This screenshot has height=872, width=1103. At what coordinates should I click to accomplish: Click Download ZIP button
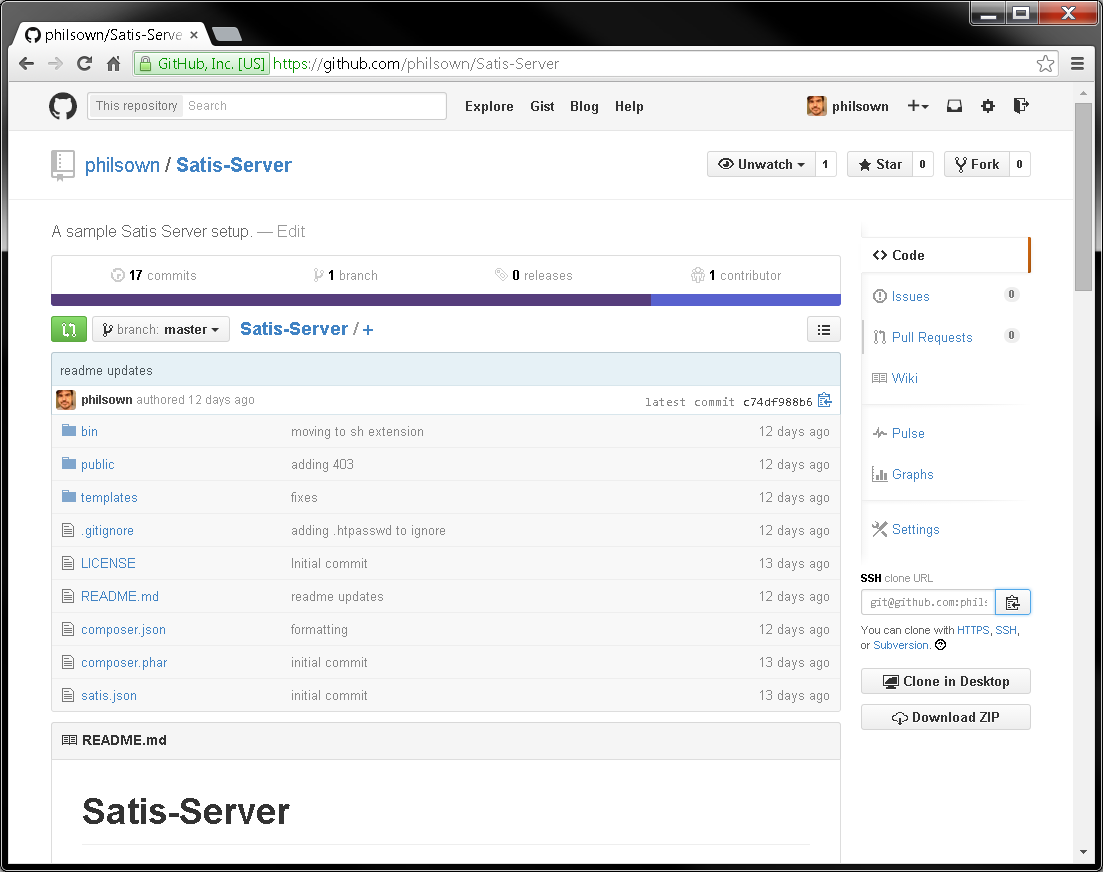pos(945,717)
